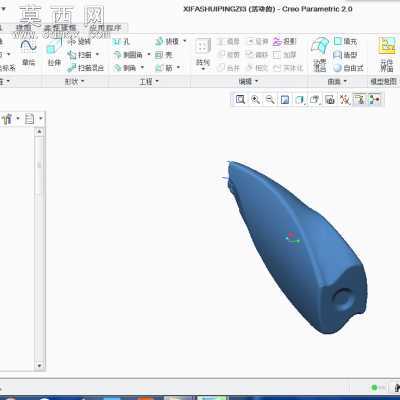Select the Hole (孔) tool
Screen dimensions: 400x400
(x=121, y=42)
